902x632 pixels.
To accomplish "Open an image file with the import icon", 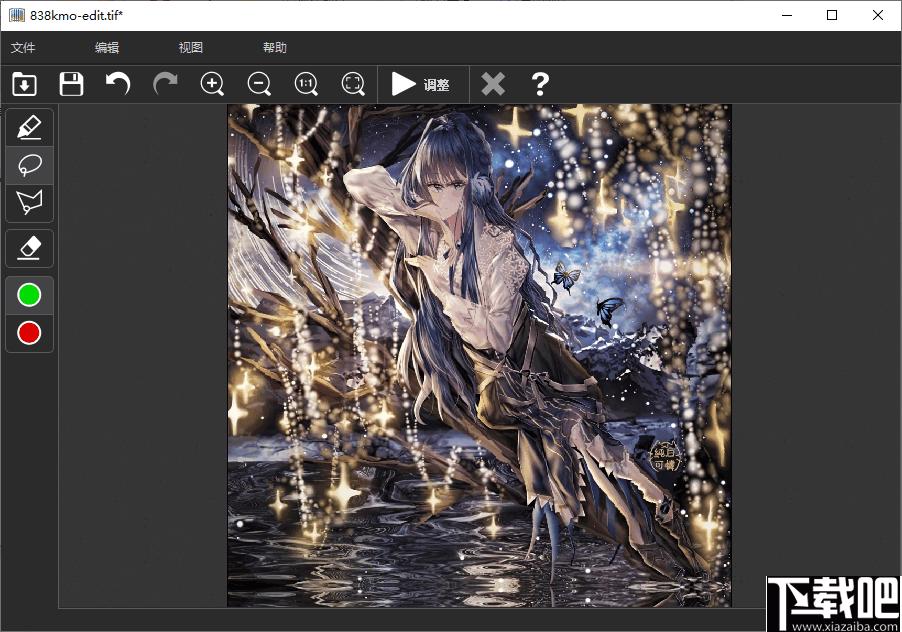I will click(x=24, y=85).
